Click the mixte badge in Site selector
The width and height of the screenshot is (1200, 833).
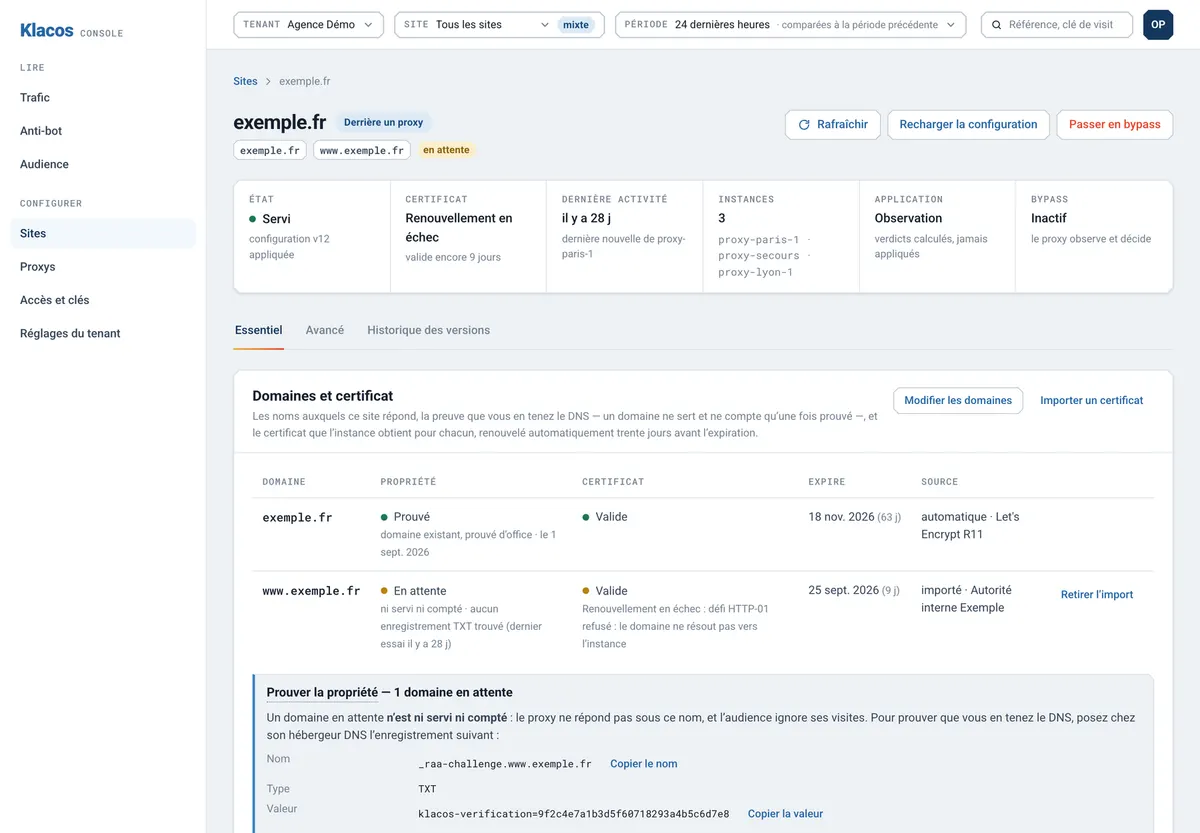tap(576, 25)
